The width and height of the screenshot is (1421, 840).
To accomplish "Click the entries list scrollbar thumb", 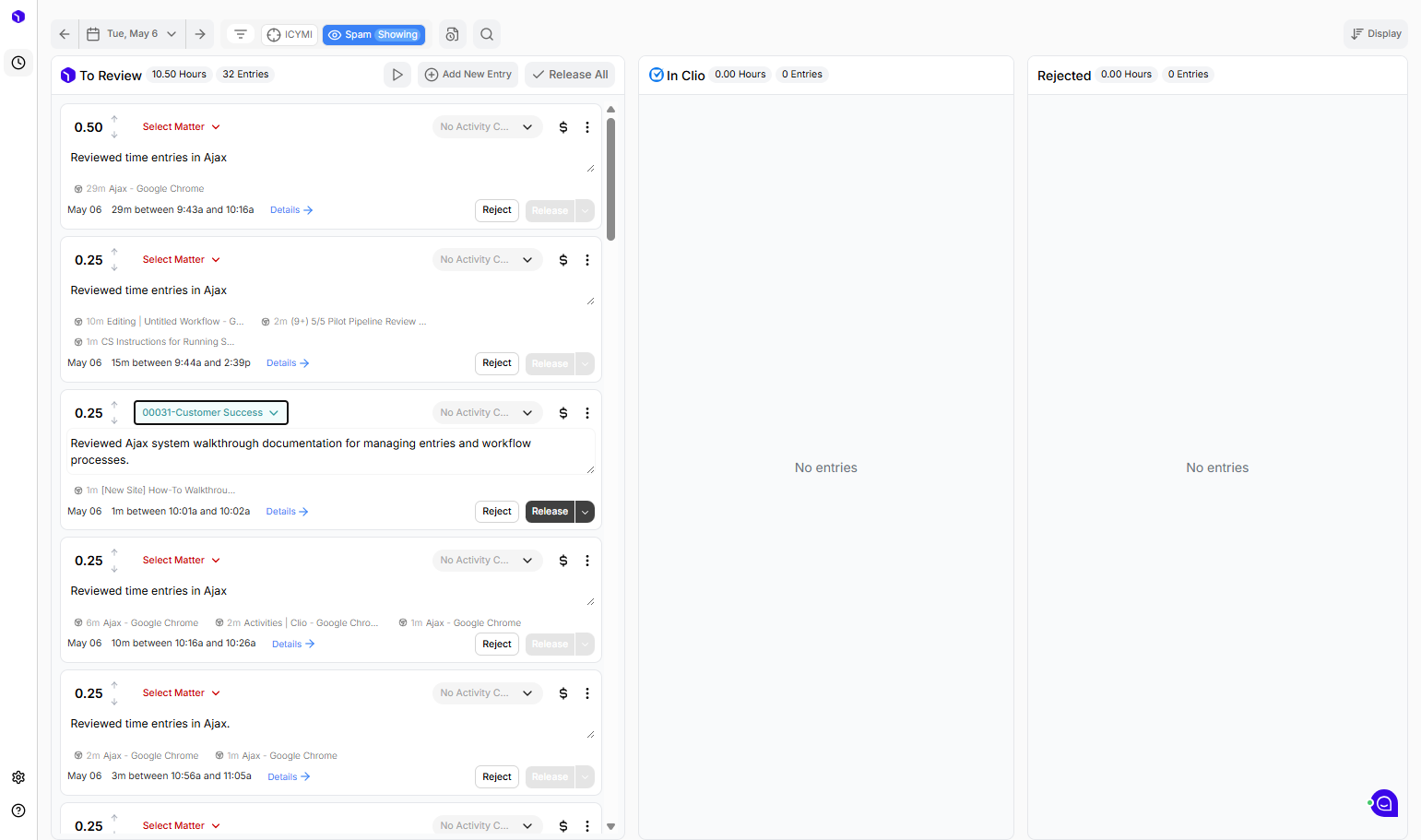I will point(610,178).
